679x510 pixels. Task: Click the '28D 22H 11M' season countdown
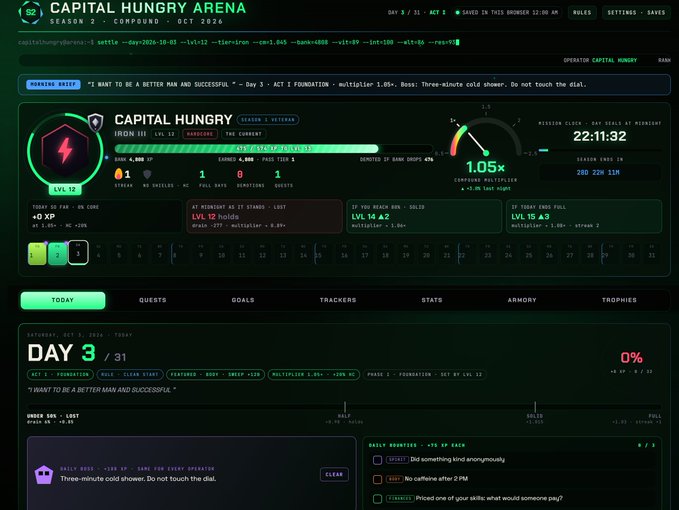click(x=598, y=172)
